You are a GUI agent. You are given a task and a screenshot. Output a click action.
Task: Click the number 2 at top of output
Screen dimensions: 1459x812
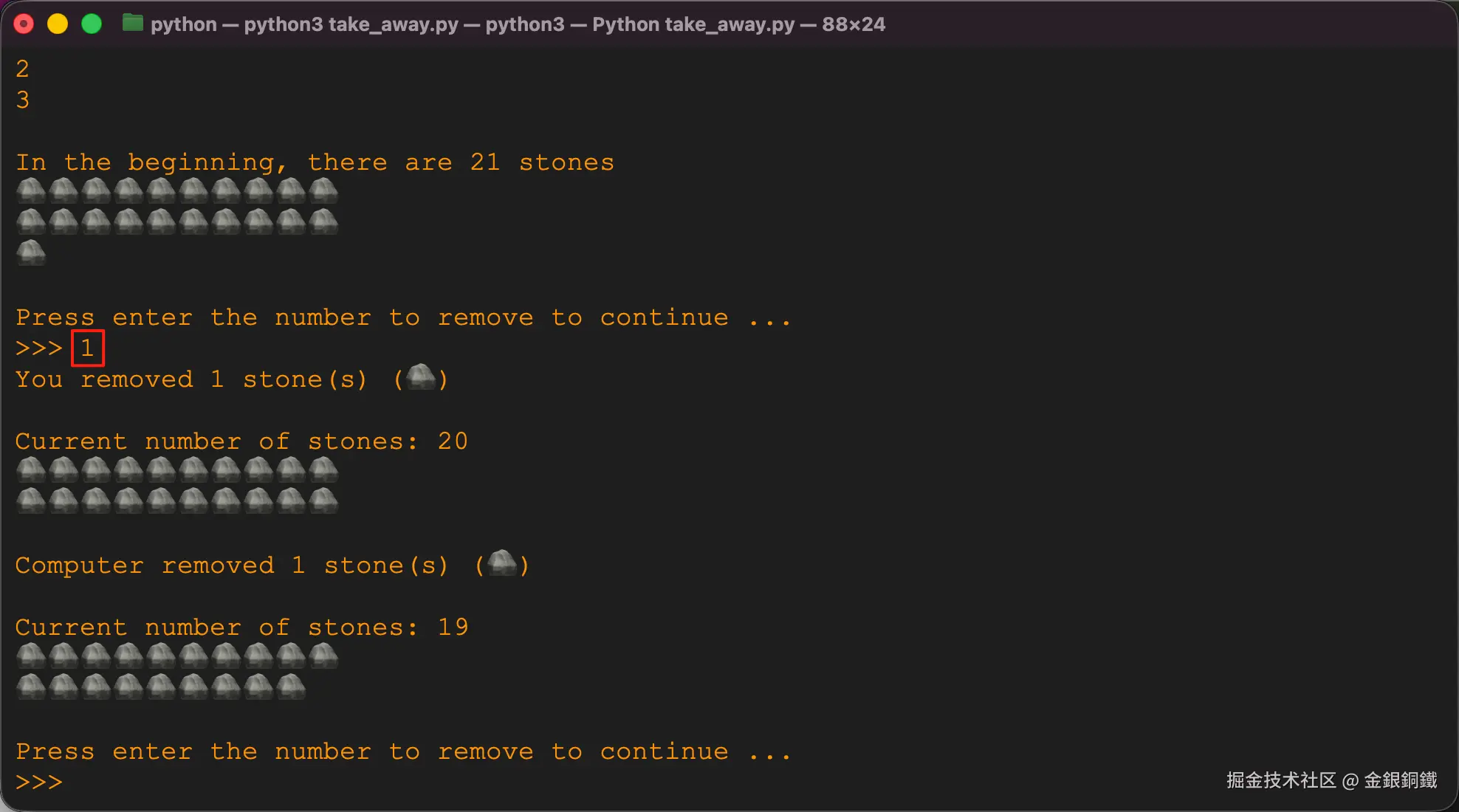tap(23, 69)
